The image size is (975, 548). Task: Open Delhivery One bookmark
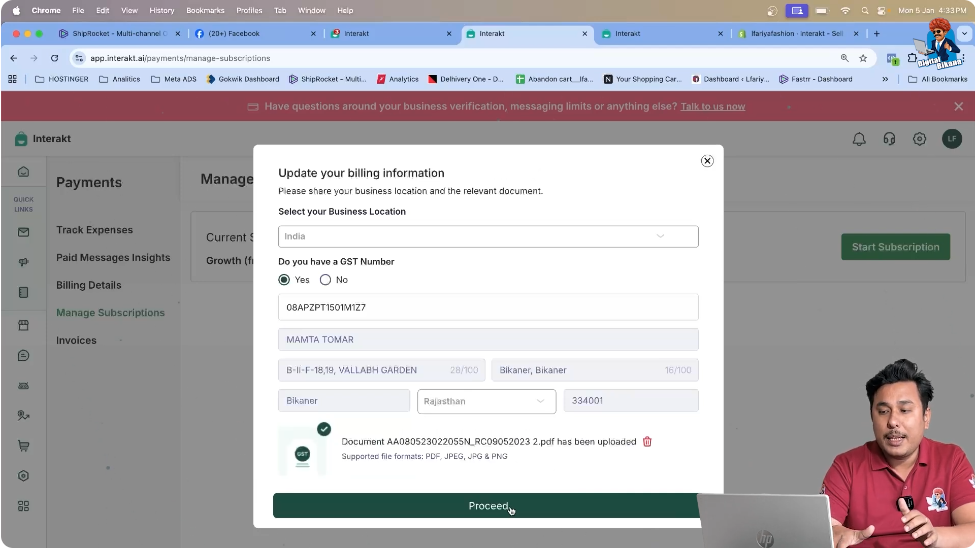click(x=466, y=79)
